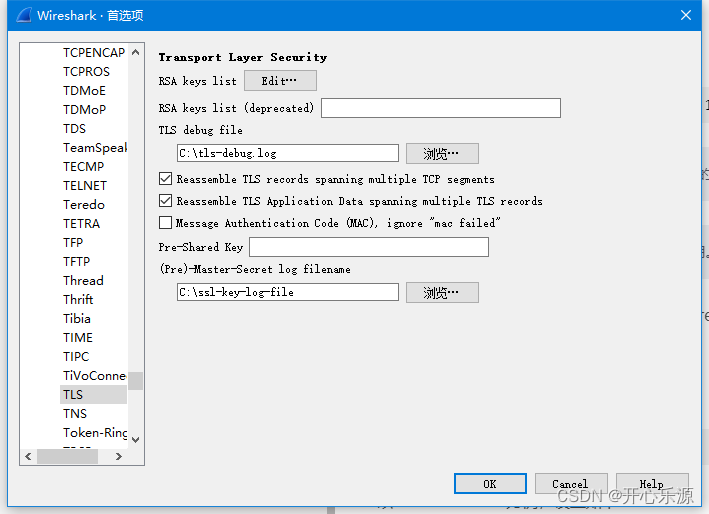Viewport: 709px width, 514px height.
Task: Choose TDMoP in the list
Action: click(85, 110)
